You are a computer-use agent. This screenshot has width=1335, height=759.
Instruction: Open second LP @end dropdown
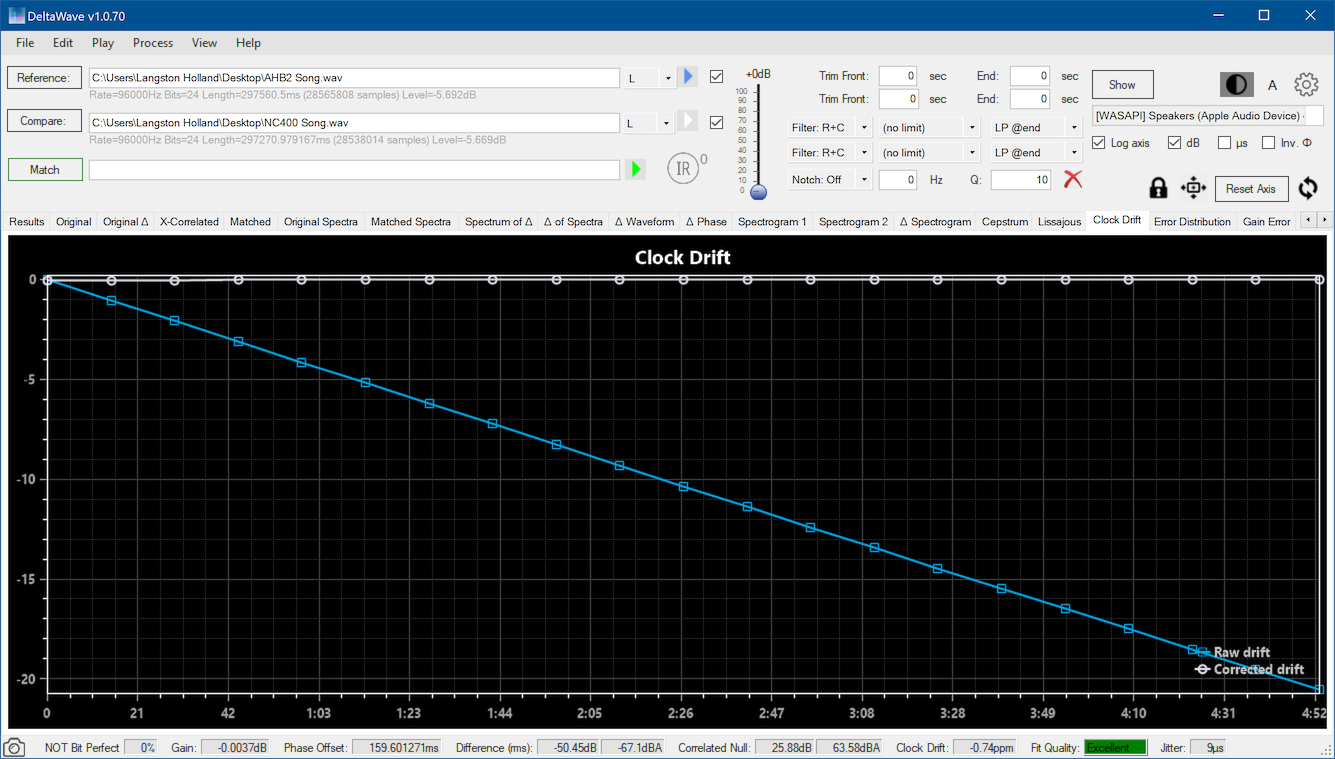[1036, 153]
